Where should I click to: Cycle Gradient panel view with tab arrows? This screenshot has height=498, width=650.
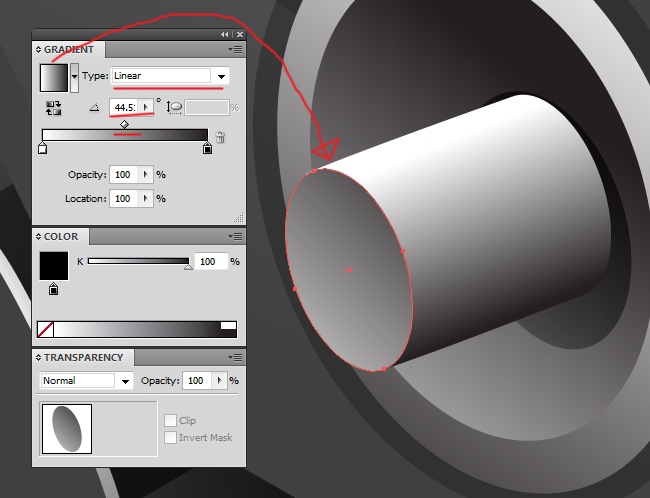pos(38,50)
